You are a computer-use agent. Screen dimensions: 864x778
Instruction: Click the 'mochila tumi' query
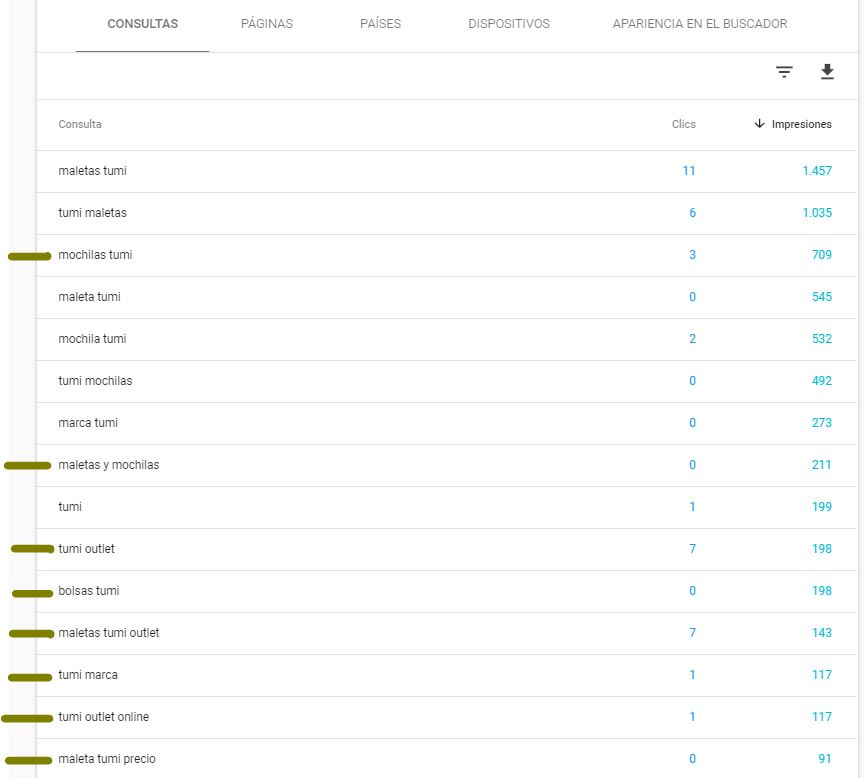(92, 338)
